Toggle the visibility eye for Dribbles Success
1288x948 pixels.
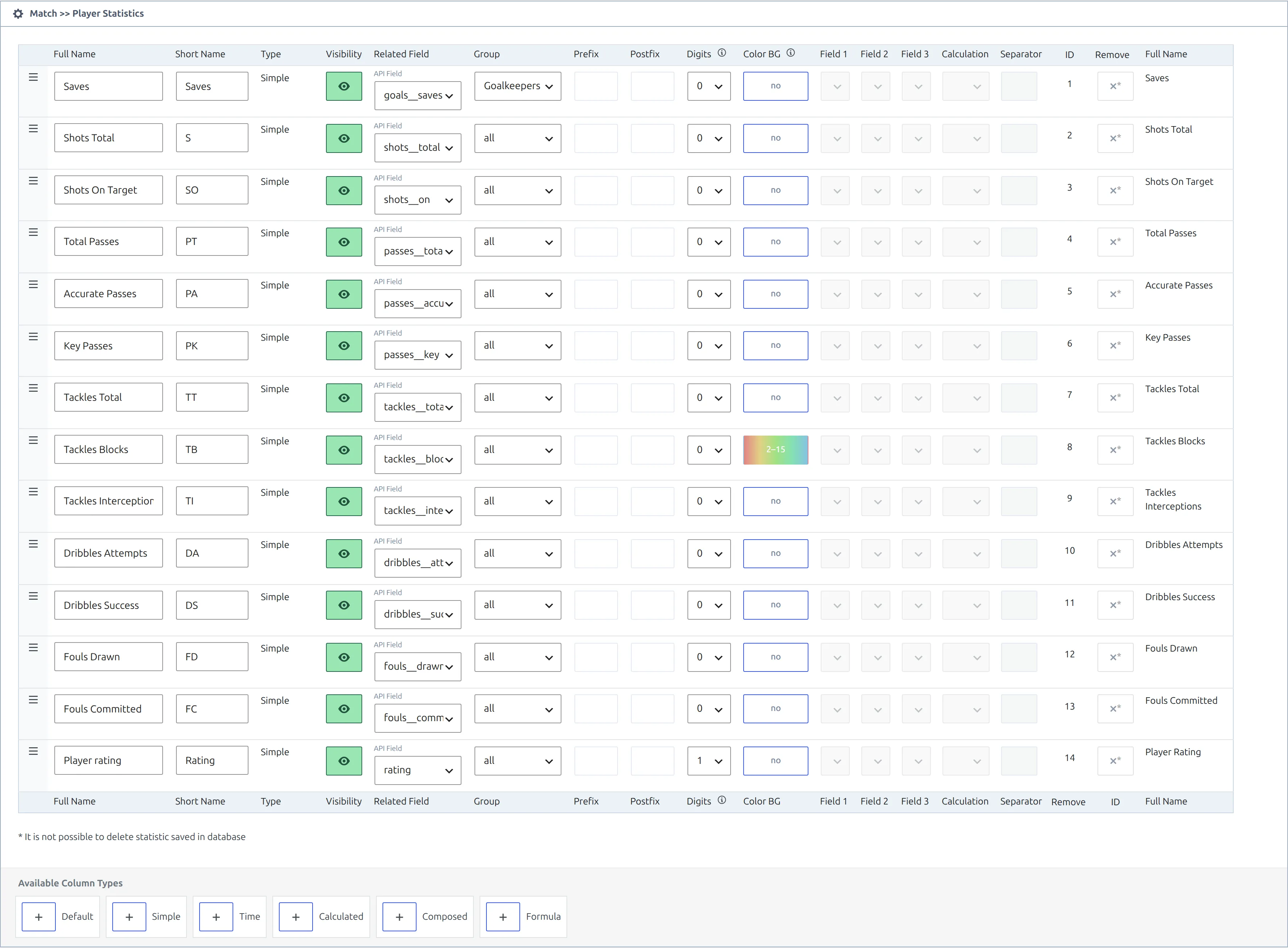click(344, 605)
